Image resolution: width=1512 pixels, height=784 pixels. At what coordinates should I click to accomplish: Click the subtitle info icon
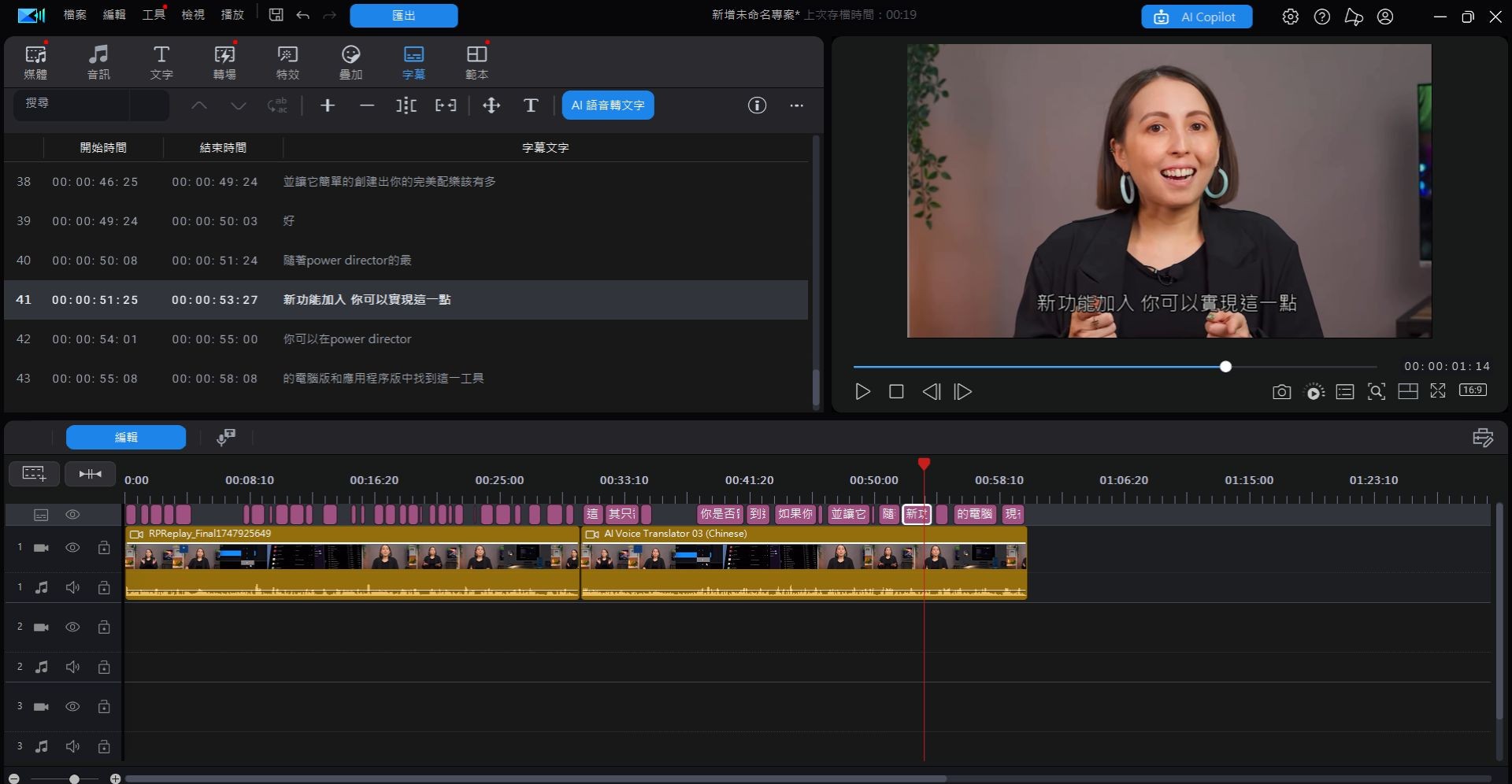[x=757, y=105]
